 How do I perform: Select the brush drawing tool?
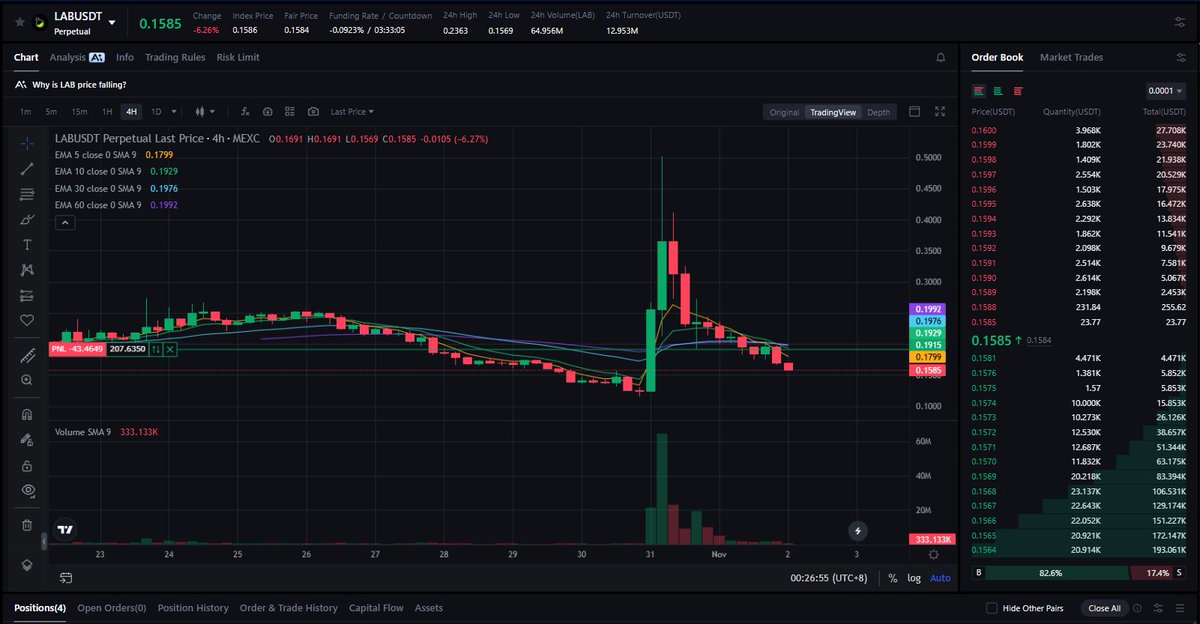(x=27, y=219)
